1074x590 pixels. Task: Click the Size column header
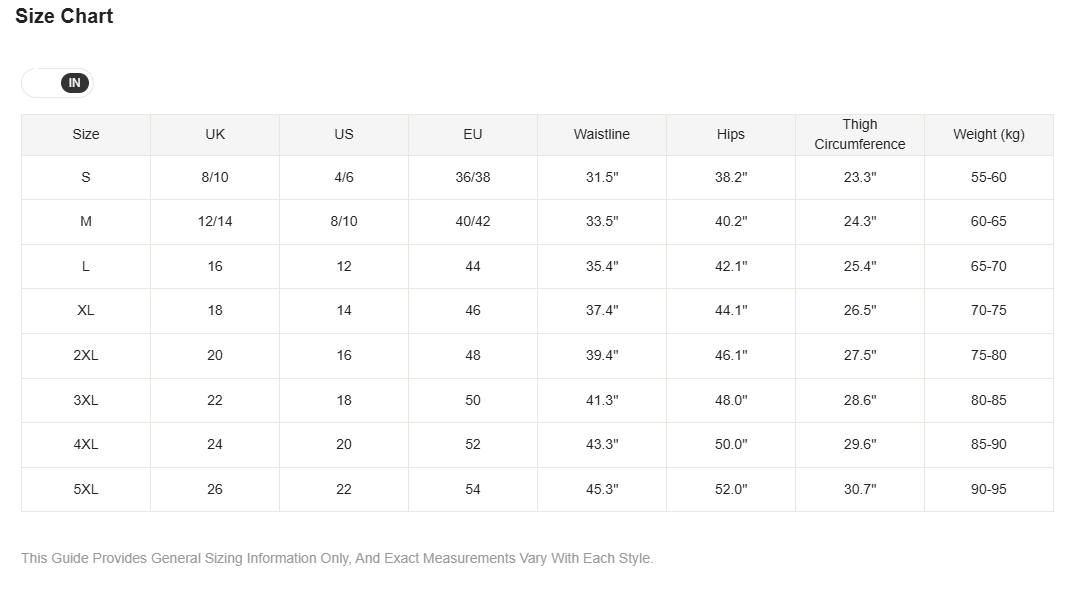coord(86,134)
